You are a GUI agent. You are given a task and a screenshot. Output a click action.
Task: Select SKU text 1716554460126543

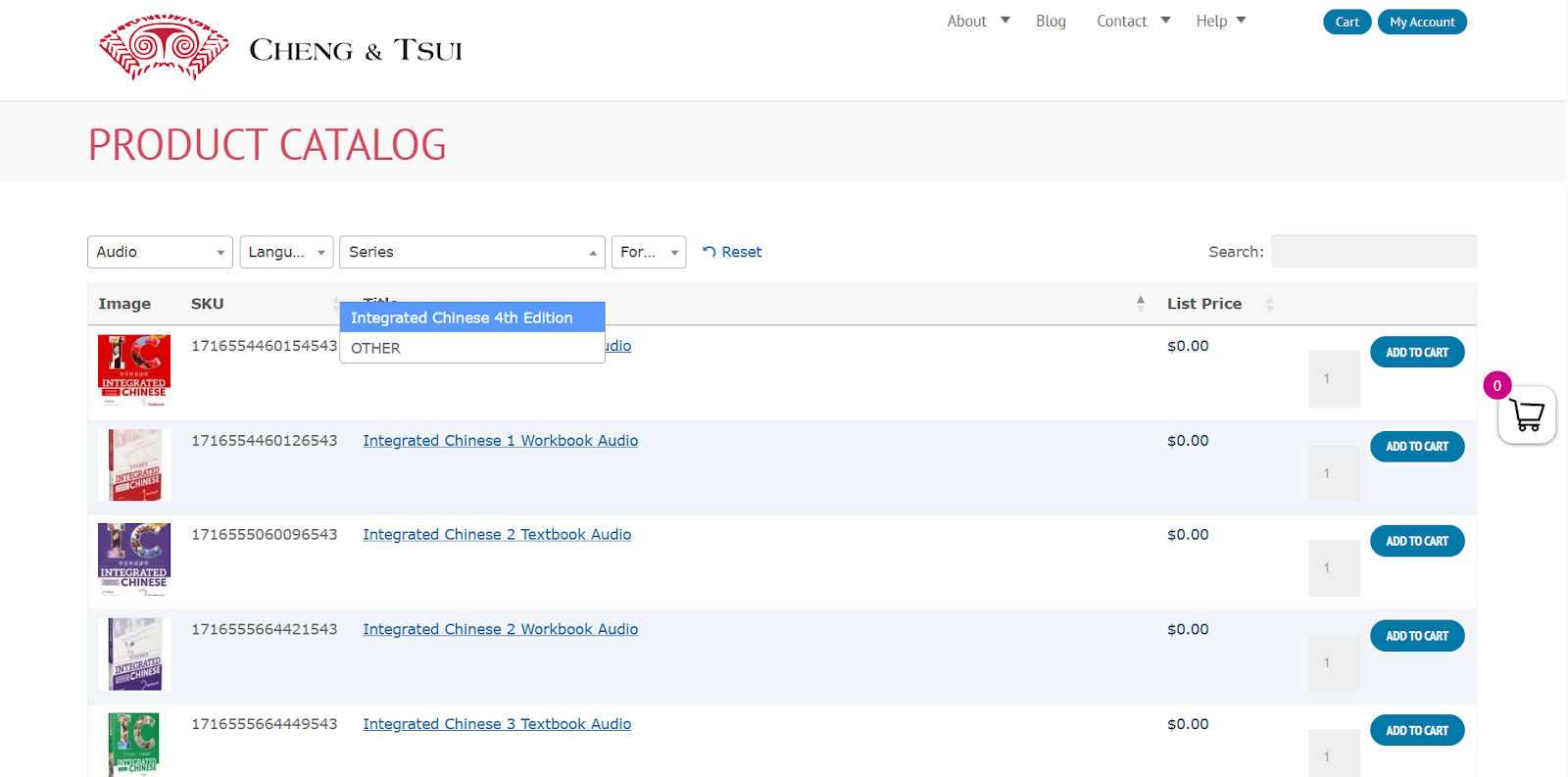264,441
